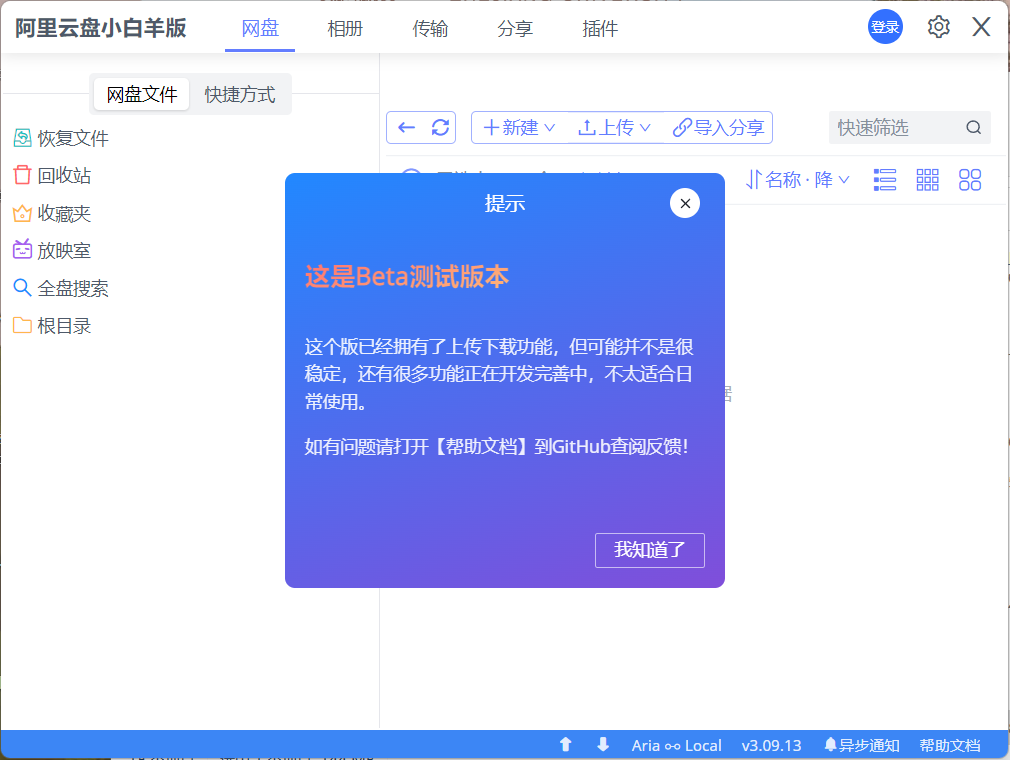The width and height of the screenshot is (1010, 760).
Task: Expand the 新建 create menu
Action: click(x=518, y=127)
